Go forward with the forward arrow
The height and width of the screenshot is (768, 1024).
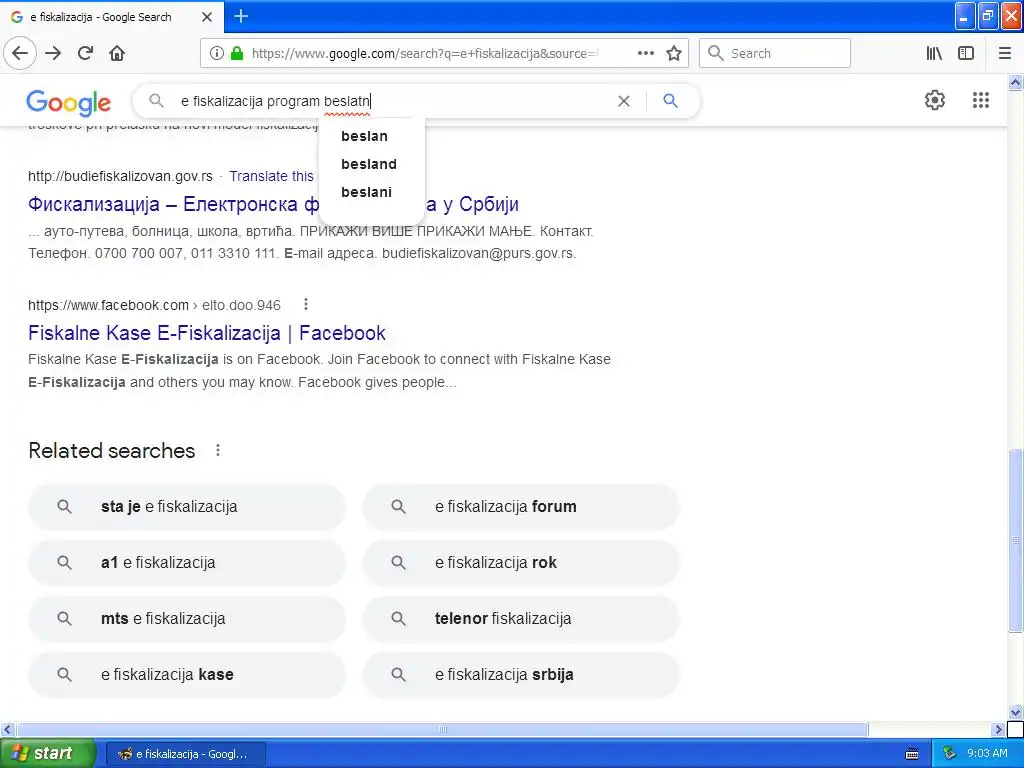[53, 53]
